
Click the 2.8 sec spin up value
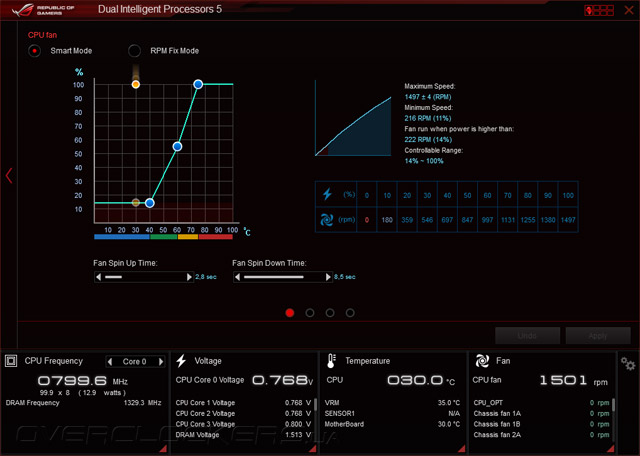[206, 277]
